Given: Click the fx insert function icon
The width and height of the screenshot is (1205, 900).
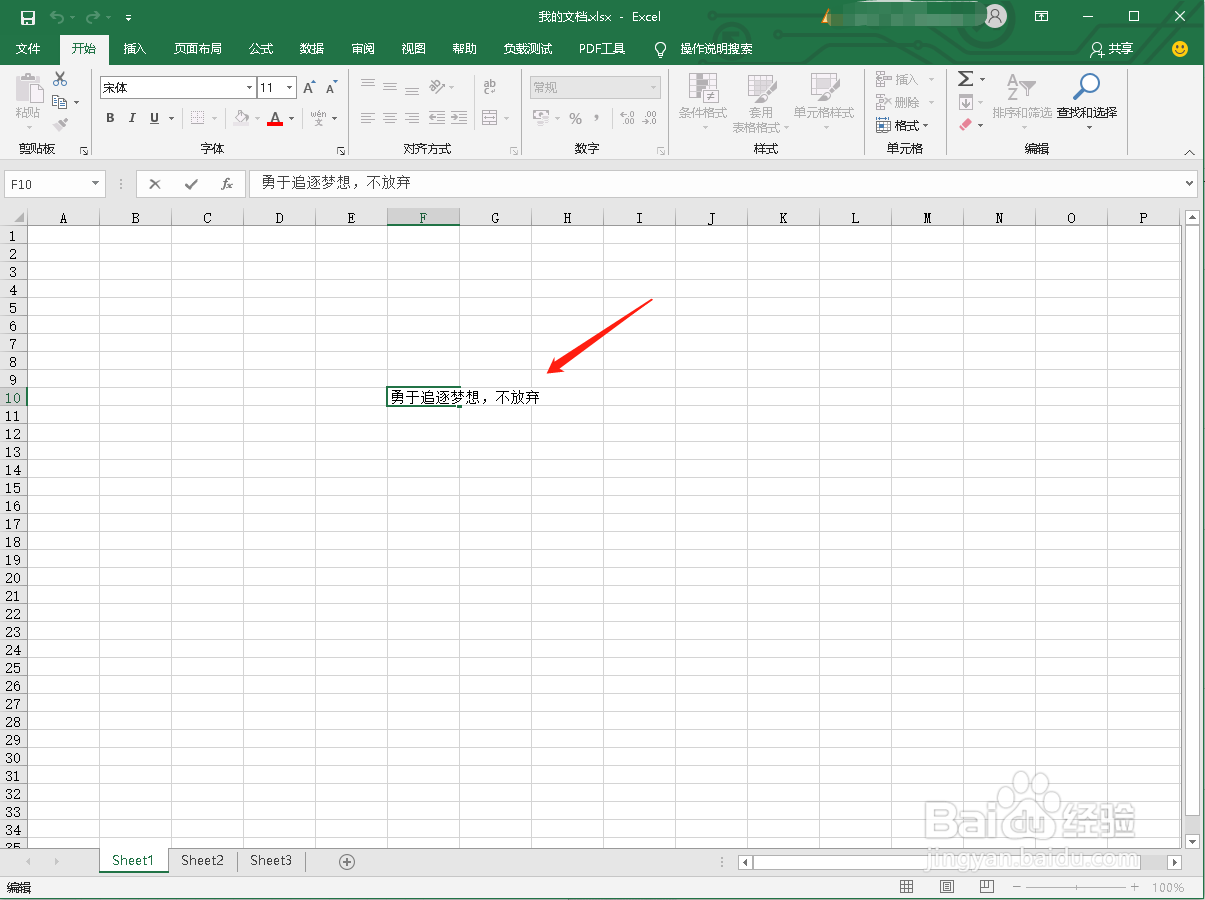Looking at the screenshot, I should [x=227, y=184].
